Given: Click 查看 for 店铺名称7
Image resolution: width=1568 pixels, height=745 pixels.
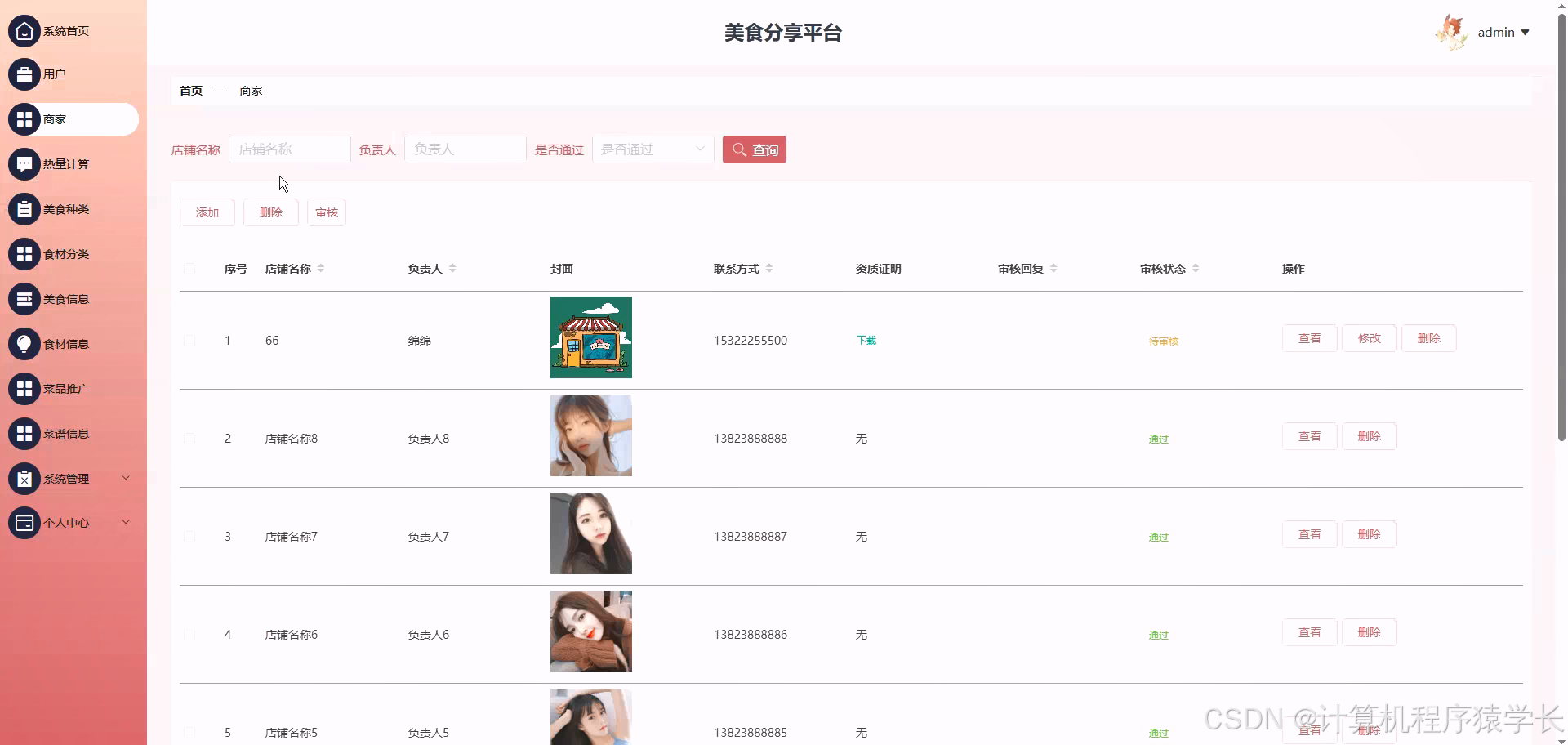Looking at the screenshot, I should pyautogui.click(x=1310, y=534).
